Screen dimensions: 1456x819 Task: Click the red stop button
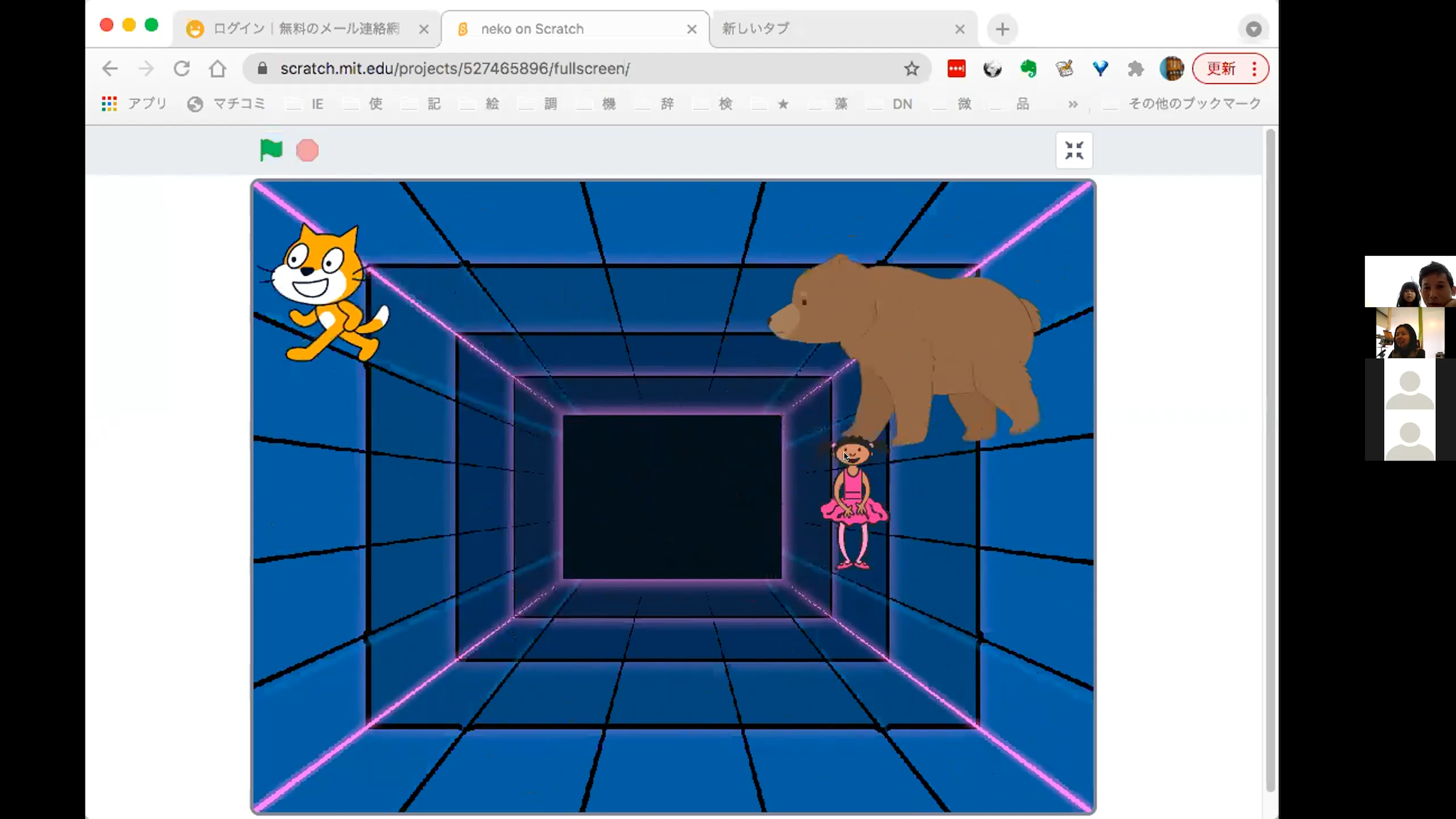[307, 151]
